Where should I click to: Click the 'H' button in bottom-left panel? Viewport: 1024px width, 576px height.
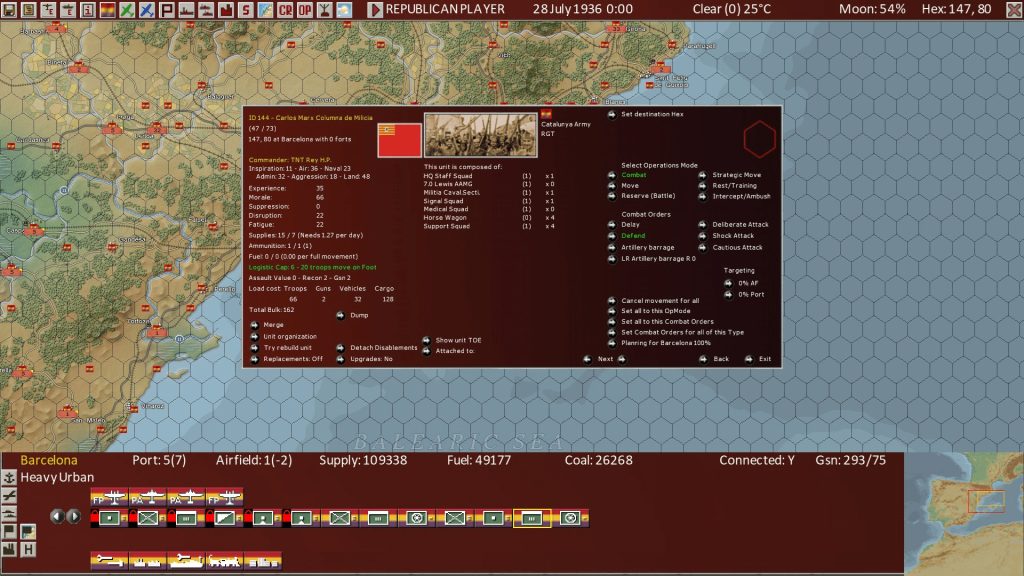pos(28,549)
